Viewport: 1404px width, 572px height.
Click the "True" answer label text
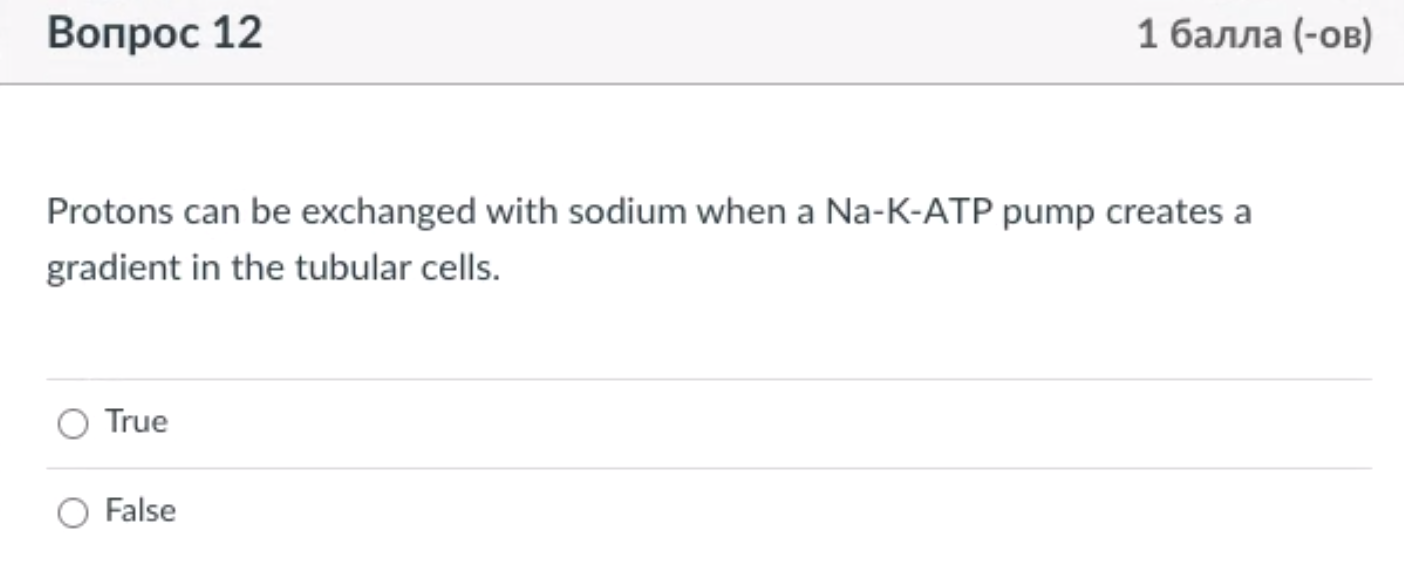(137, 422)
